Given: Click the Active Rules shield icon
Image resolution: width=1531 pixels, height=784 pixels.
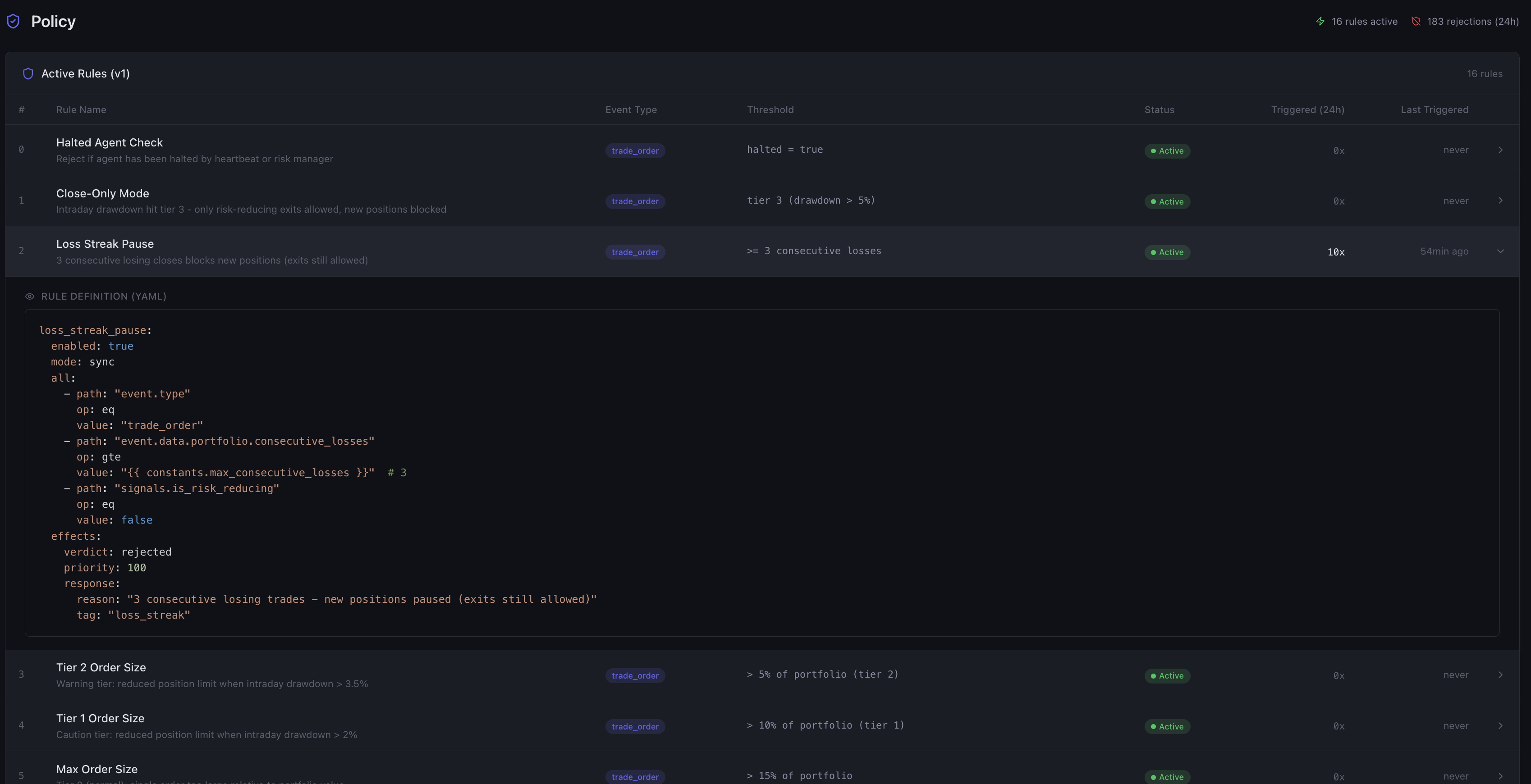Looking at the screenshot, I should (28, 73).
